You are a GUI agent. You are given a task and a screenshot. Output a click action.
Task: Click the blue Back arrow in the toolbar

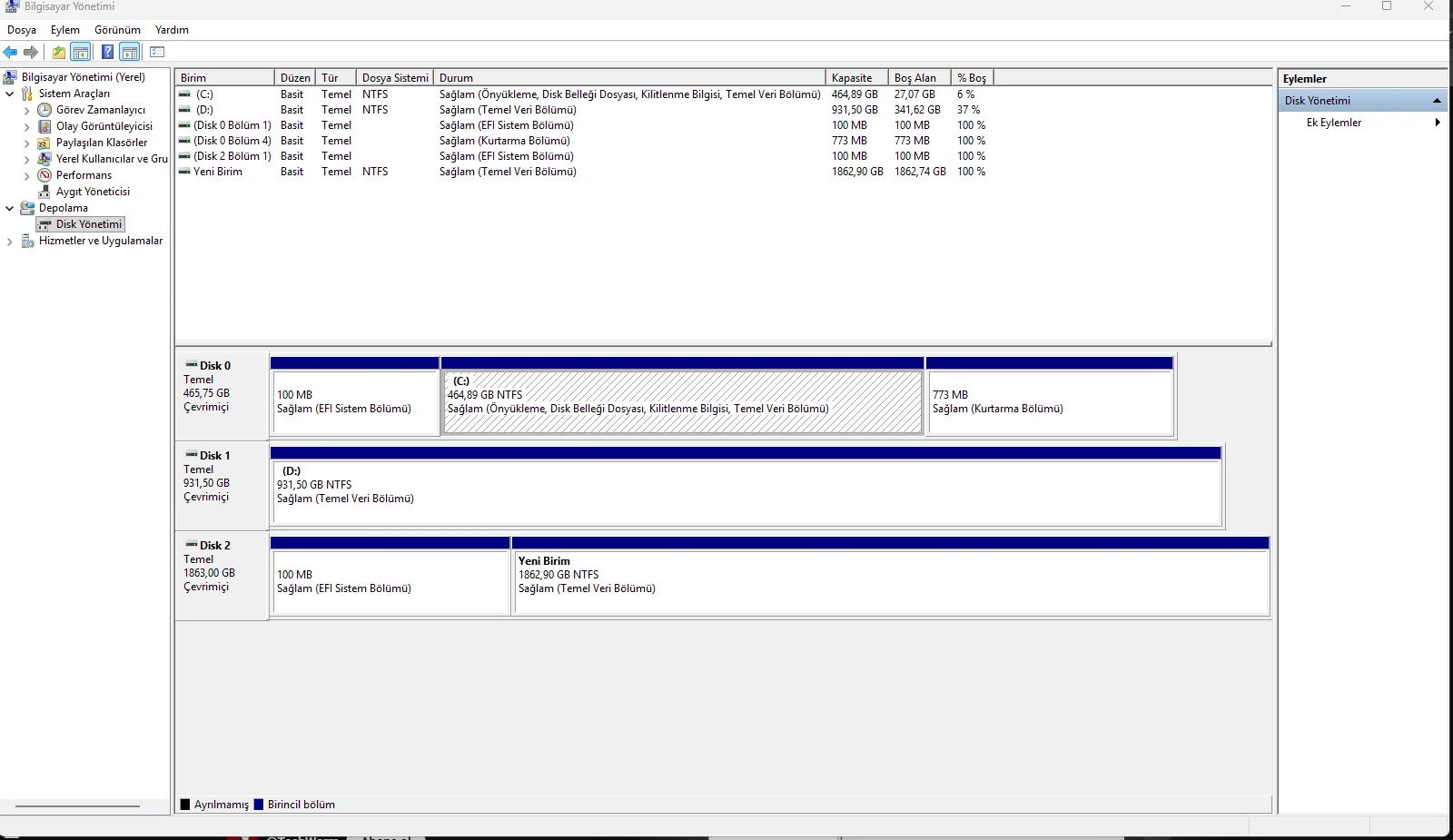click(x=11, y=53)
